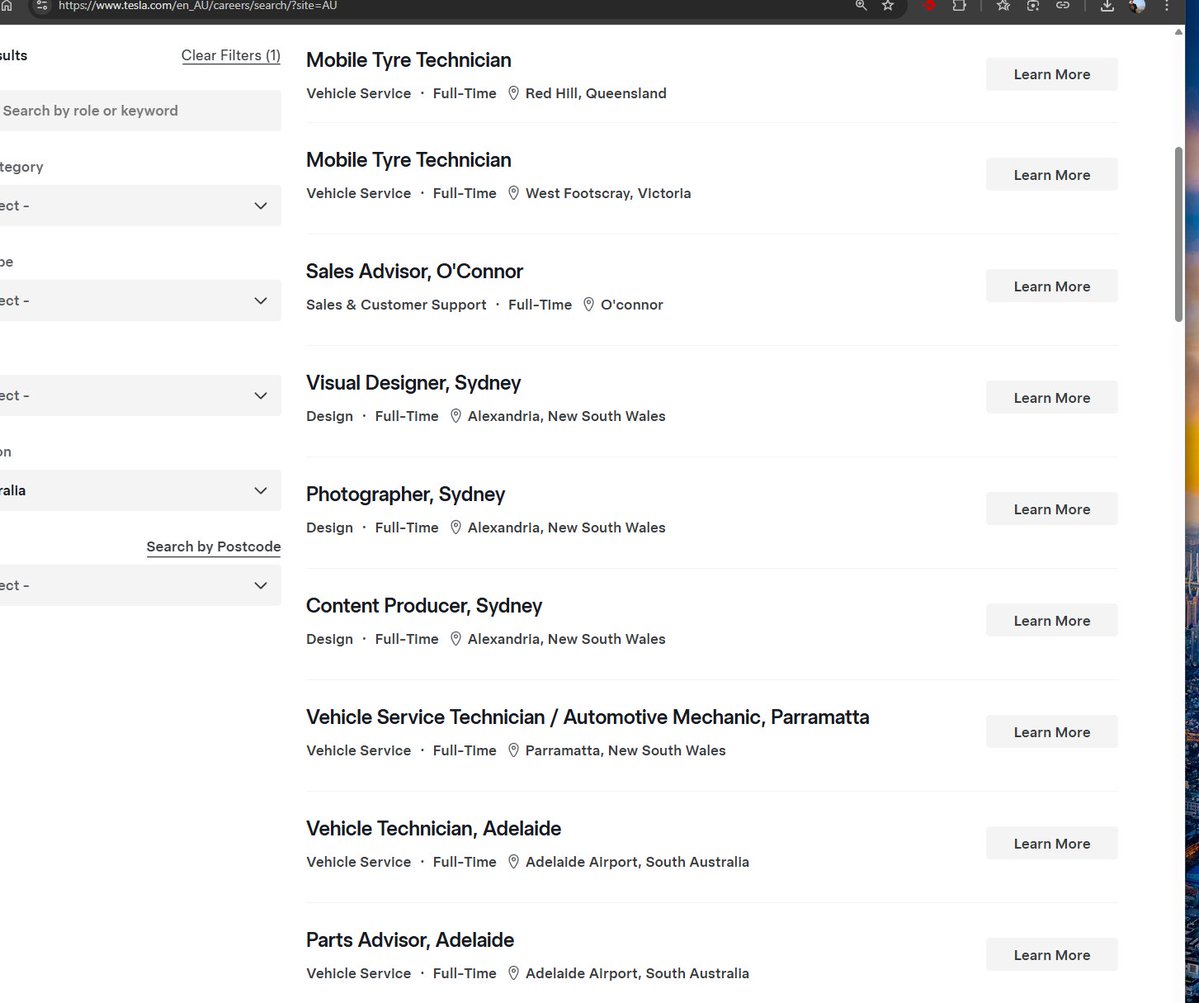Screen dimensions: 1199x1003
Task: Open the Parts Advisor, Adelaide job title
Action: tap(410, 940)
